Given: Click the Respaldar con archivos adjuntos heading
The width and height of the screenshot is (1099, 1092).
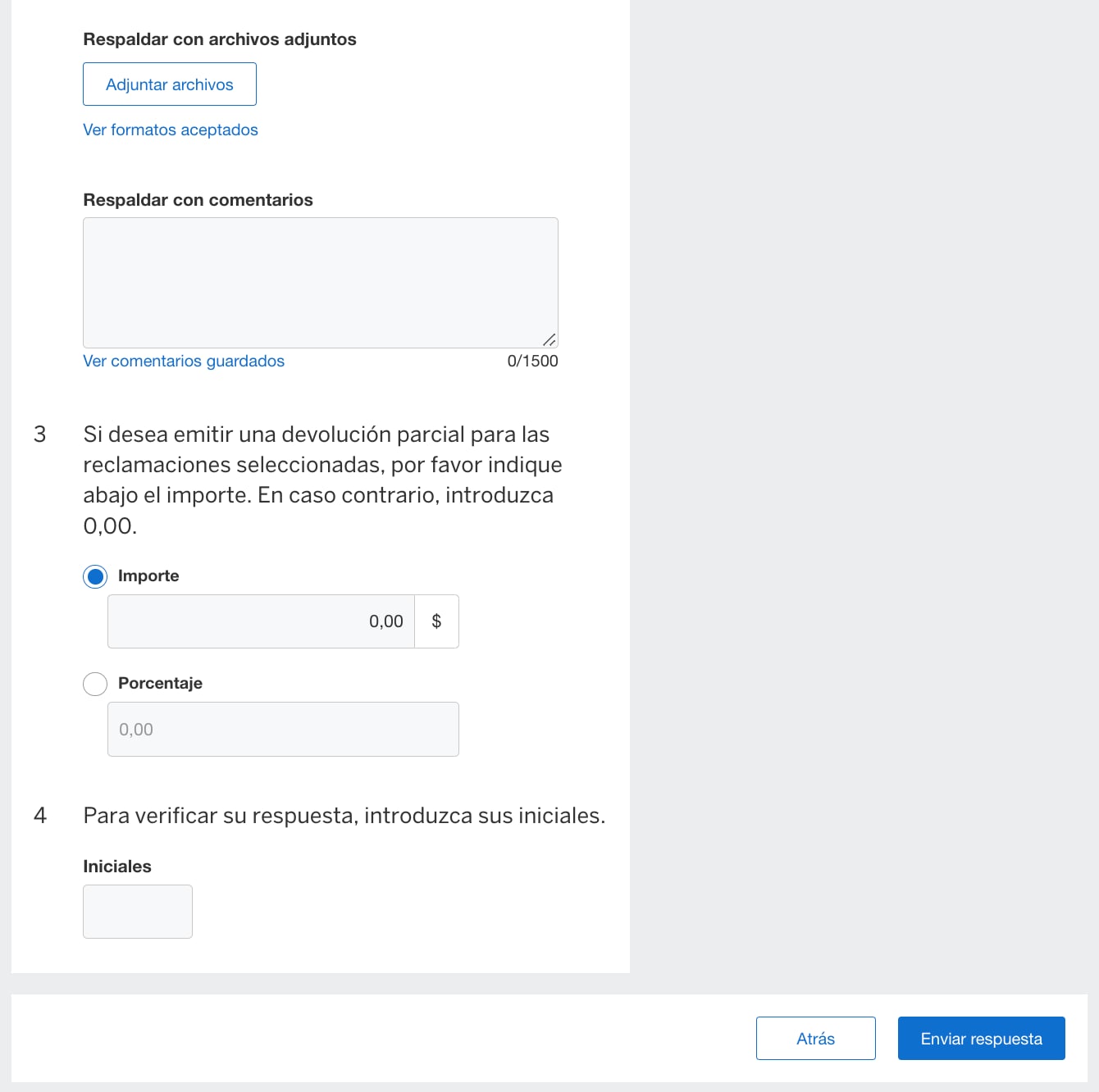Looking at the screenshot, I should [x=219, y=39].
